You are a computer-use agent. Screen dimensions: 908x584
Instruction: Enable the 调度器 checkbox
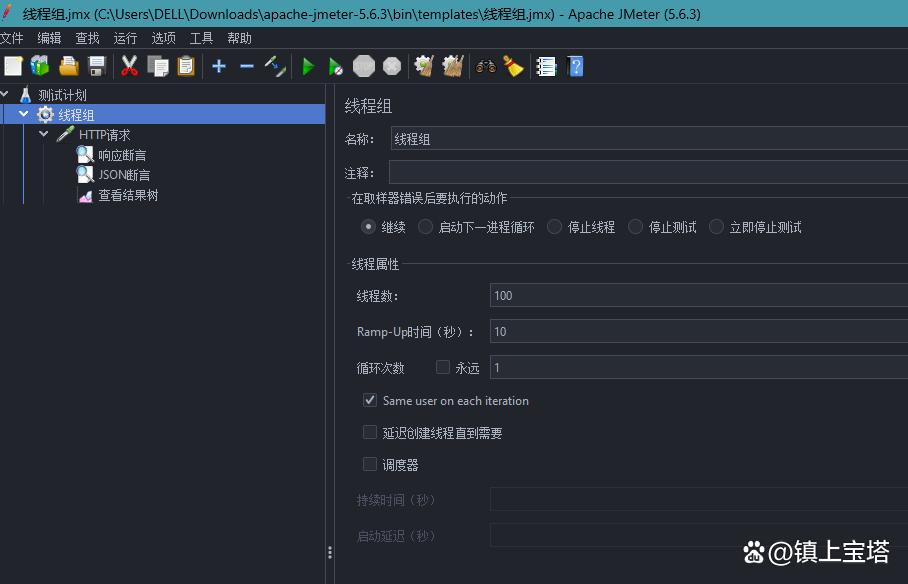[x=369, y=463]
